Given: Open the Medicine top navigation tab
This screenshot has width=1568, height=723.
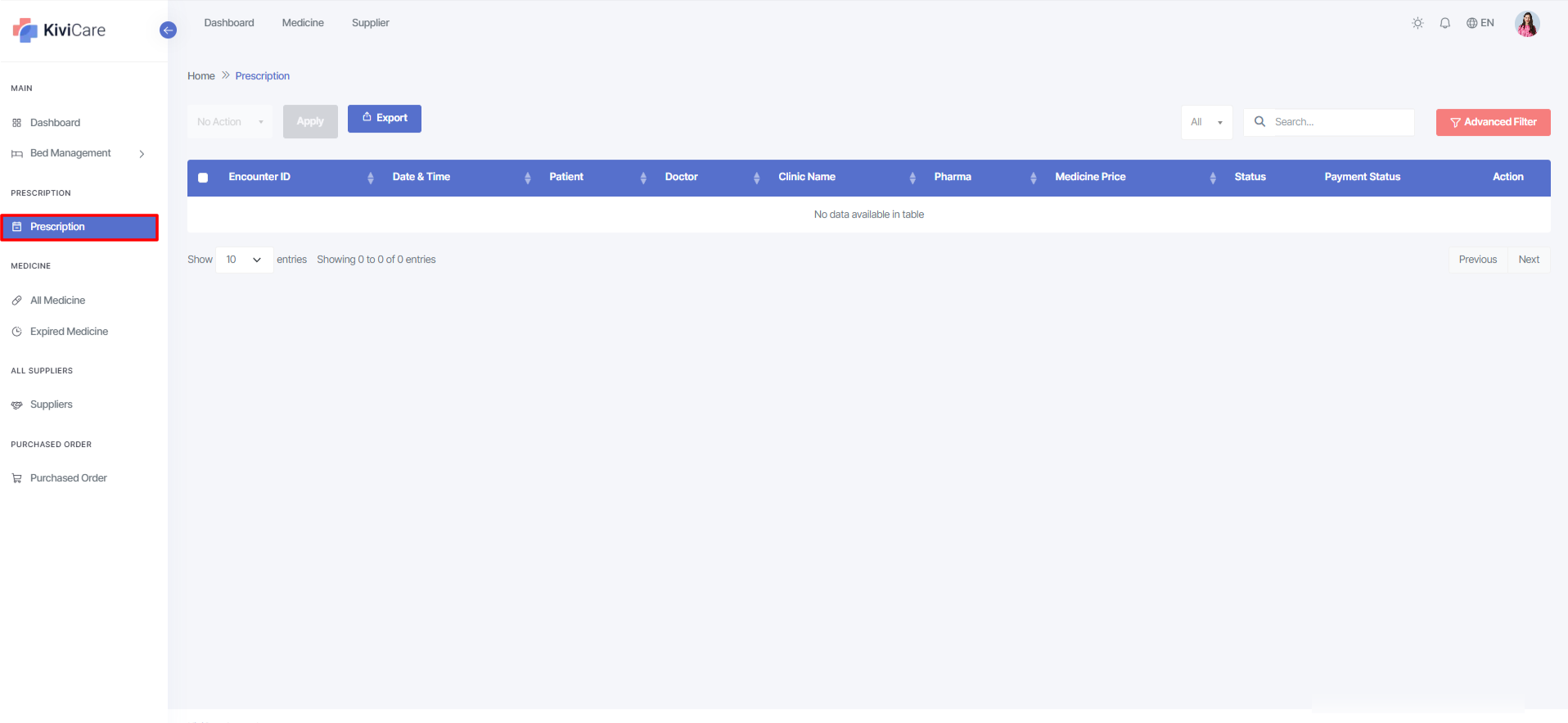Looking at the screenshot, I should coord(303,23).
